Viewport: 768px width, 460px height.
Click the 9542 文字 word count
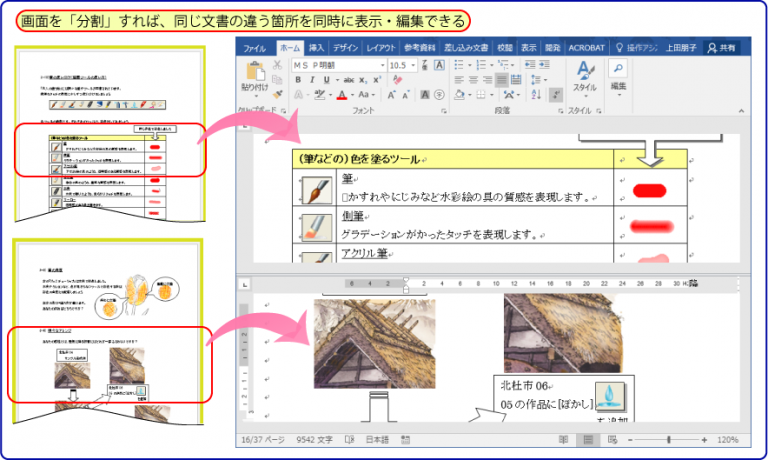point(314,440)
